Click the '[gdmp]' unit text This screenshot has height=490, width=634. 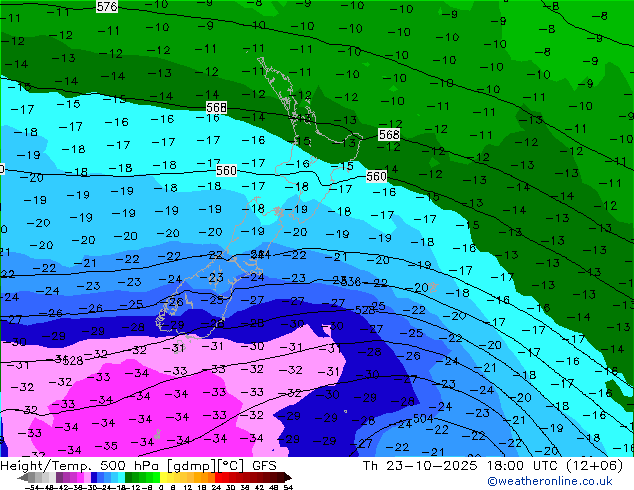tap(192, 466)
